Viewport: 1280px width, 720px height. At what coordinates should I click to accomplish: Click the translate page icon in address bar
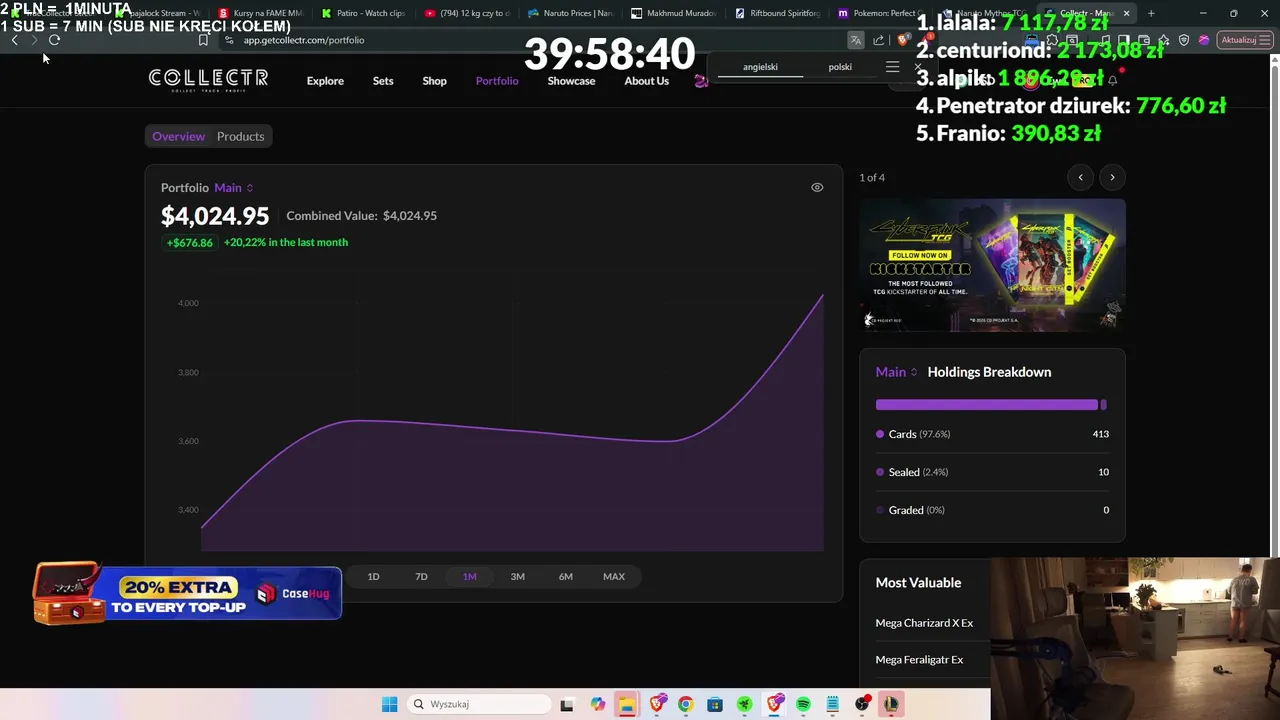[x=856, y=40]
